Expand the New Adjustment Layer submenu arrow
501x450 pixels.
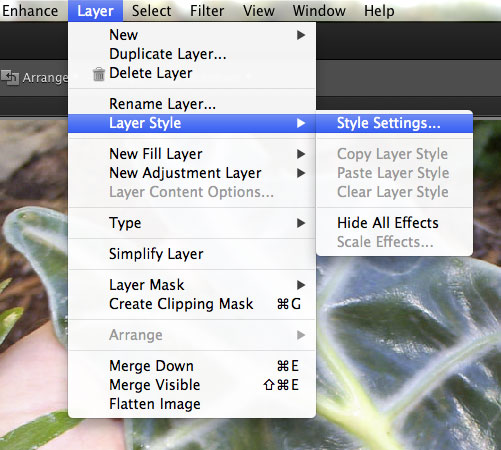tap(301, 173)
